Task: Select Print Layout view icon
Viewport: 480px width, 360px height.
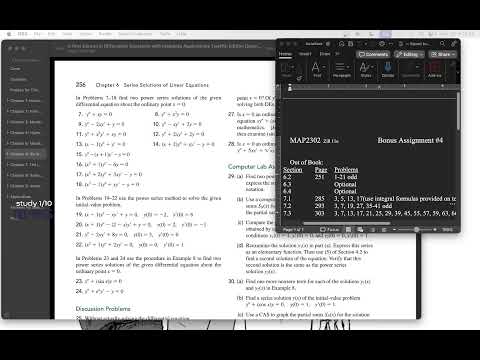Action: pos(348,230)
